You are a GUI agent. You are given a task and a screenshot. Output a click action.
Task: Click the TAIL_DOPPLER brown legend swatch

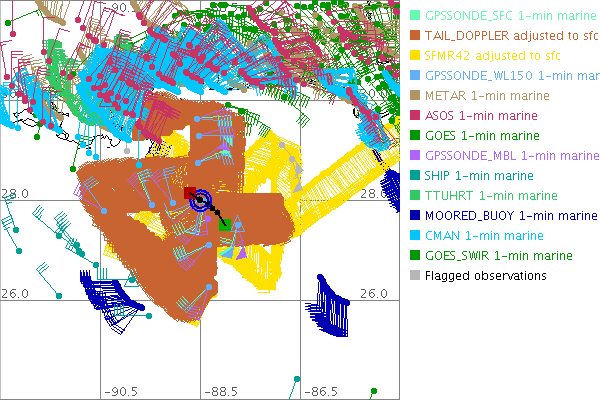416,36
